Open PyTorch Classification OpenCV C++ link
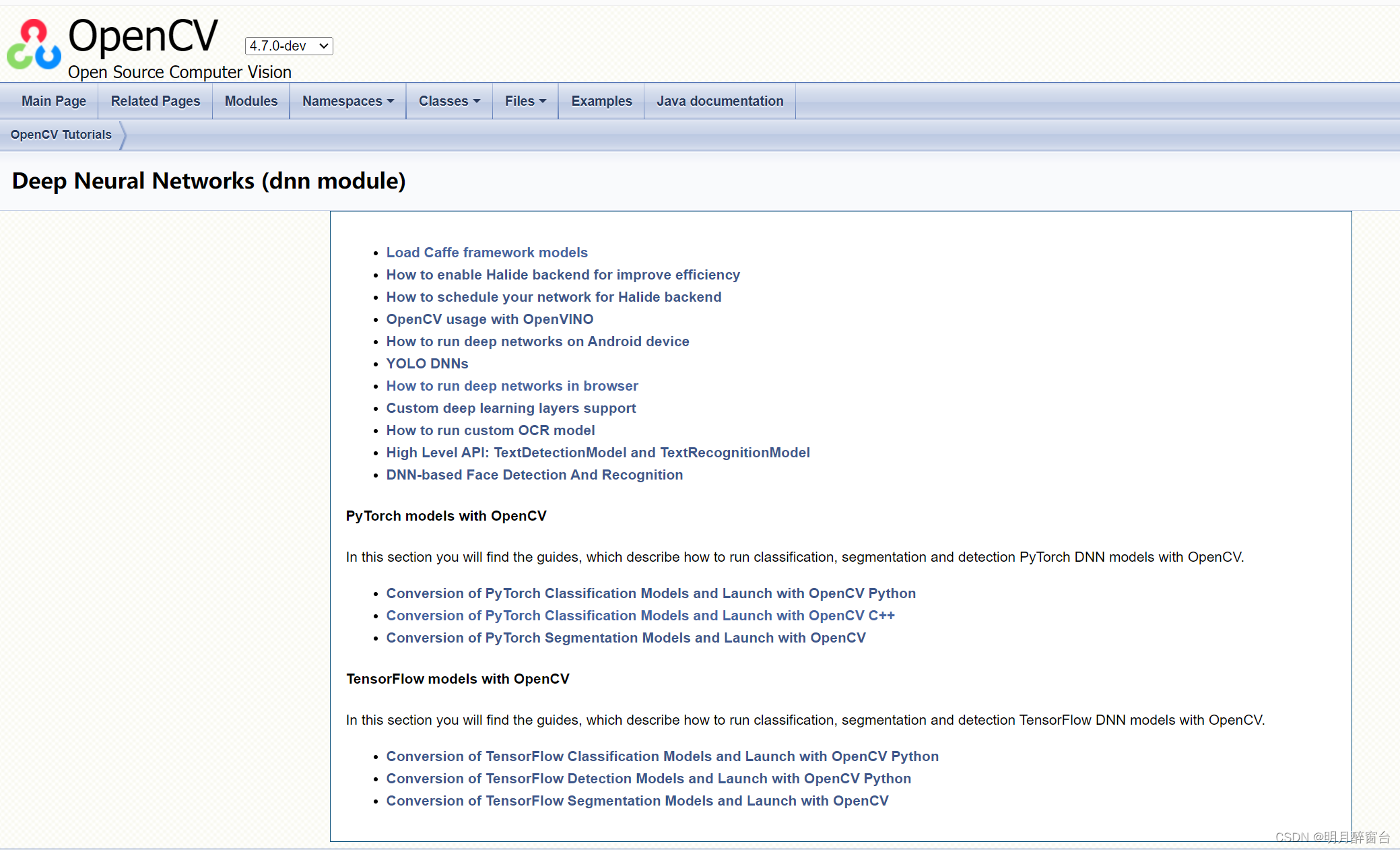This screenshot has width=1400, height=850. (640, 616)
